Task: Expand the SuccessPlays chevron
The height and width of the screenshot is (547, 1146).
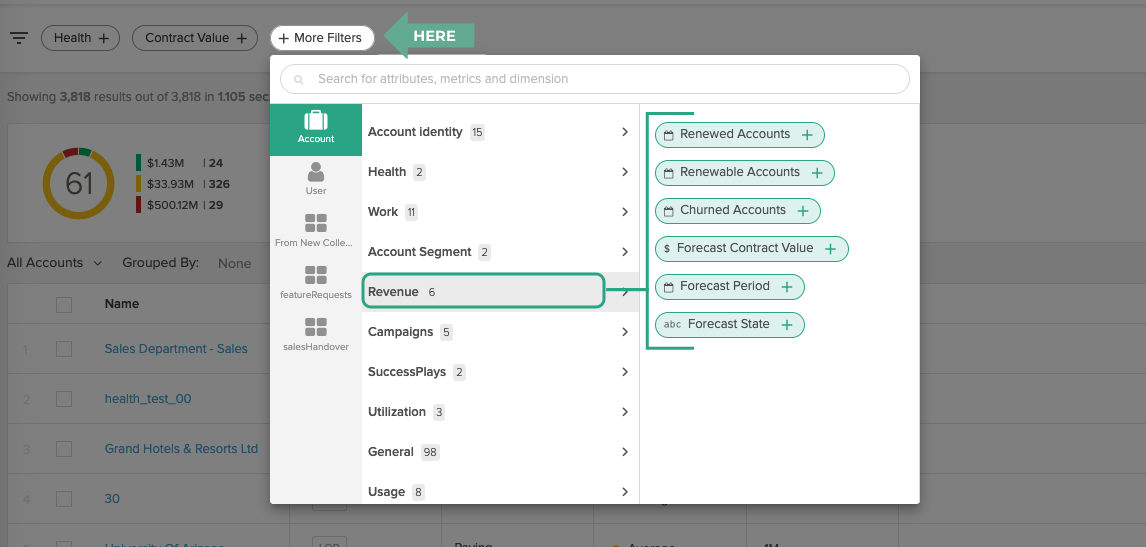Action: [x=625, y=372]
